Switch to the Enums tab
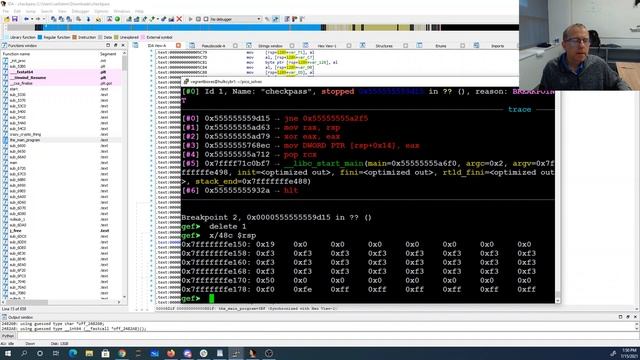Image resolution: width=640 pixels, height=360 pixels. click(441, 46)
